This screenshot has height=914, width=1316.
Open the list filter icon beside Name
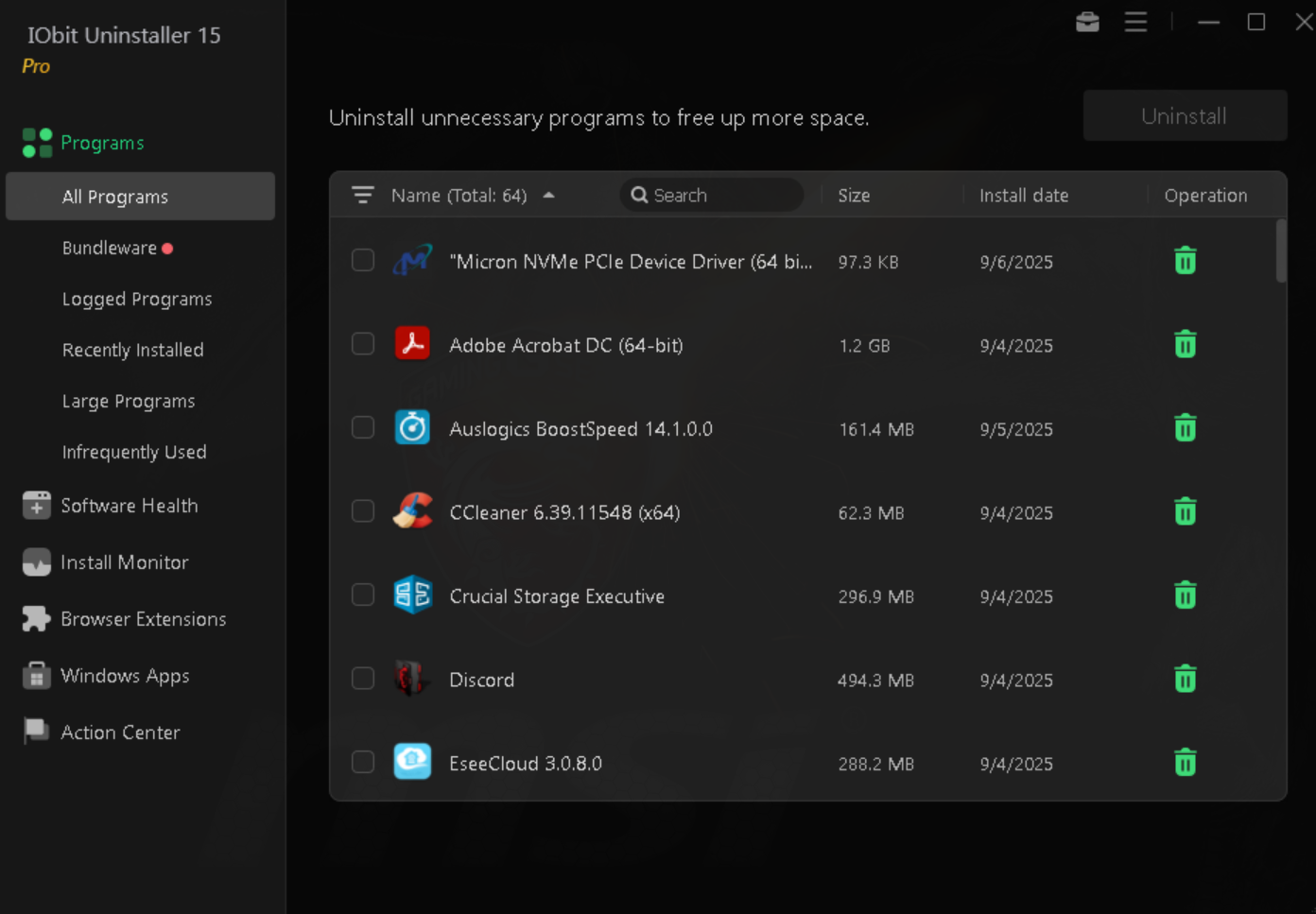click(x=363, y=195)
